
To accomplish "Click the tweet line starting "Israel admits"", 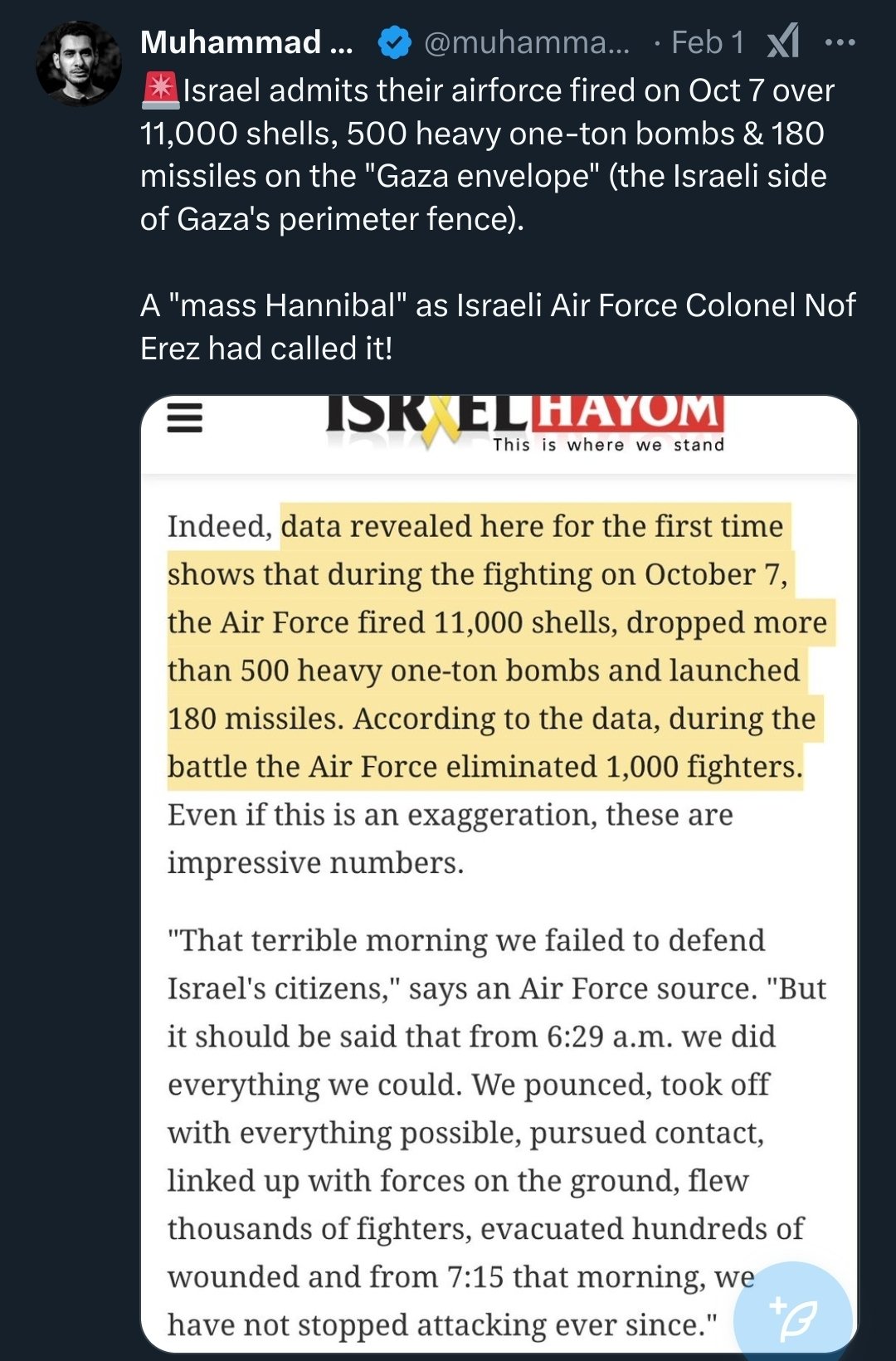I will [508, 90].
